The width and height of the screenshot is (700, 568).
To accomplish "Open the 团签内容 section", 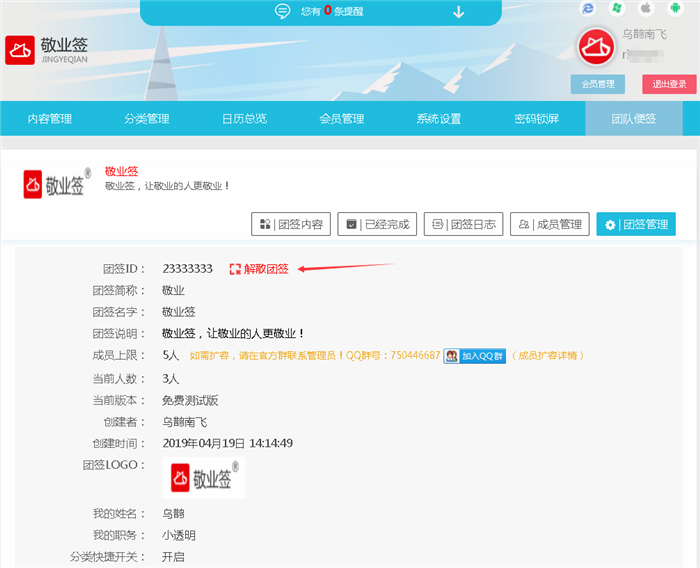I will 291,224.
